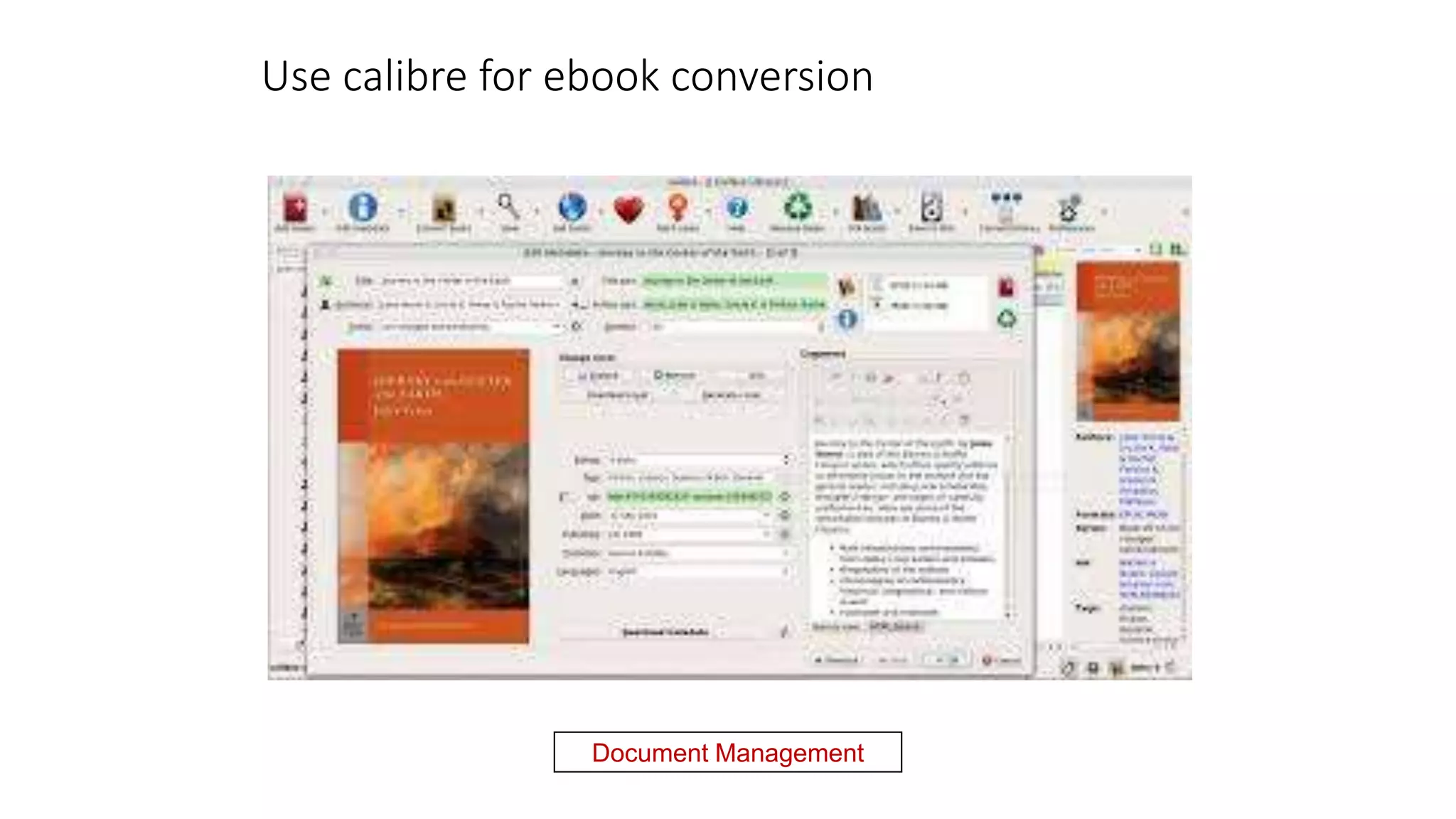Click Browse button under Change cover
The height and width of the screenshot is (819, 1456).
tap(599, 375)
